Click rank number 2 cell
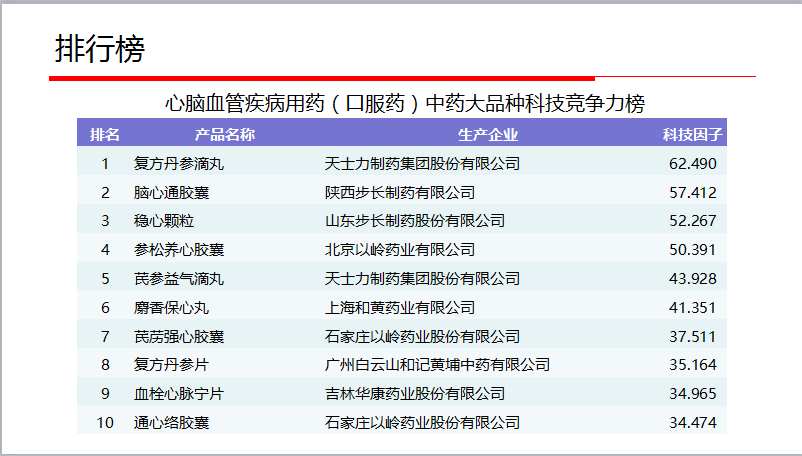 click(105, 193)
